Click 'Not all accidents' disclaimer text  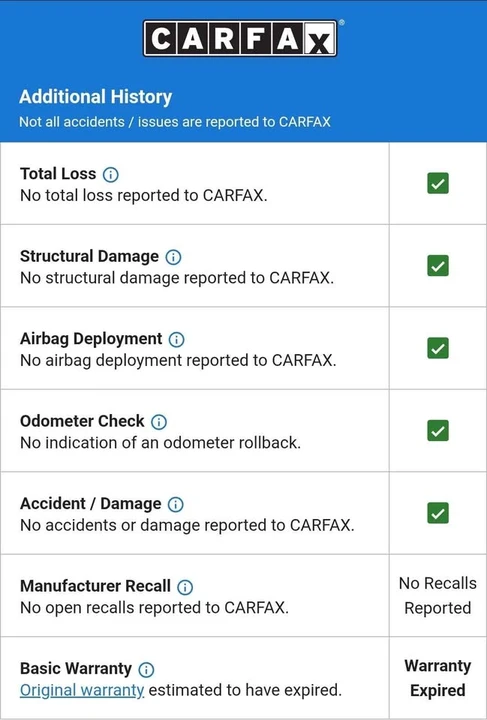pos(175,122)
